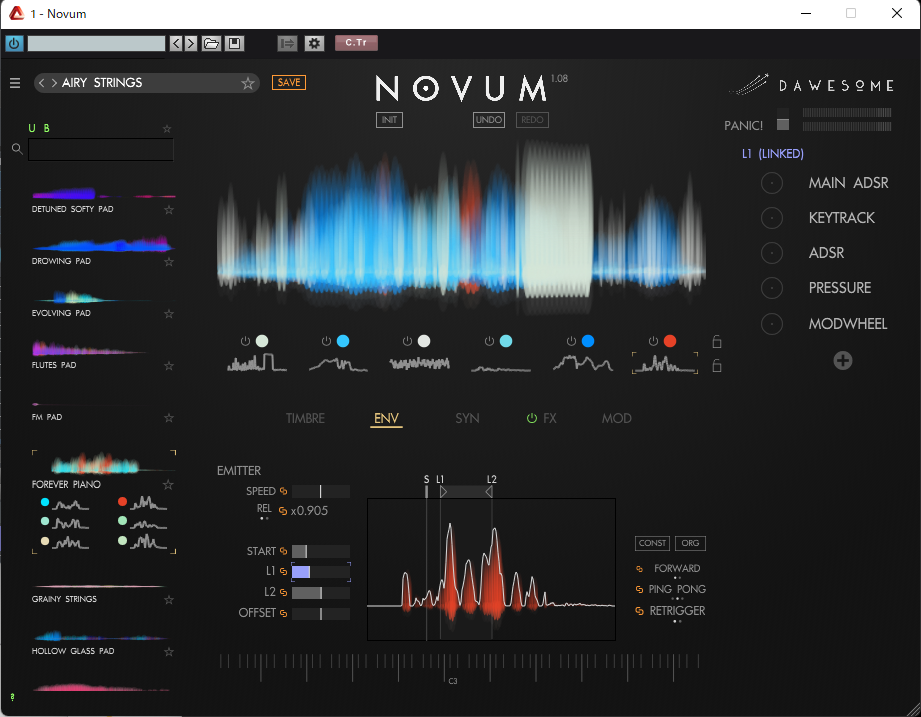Click the REDO button

click(532, 120)
